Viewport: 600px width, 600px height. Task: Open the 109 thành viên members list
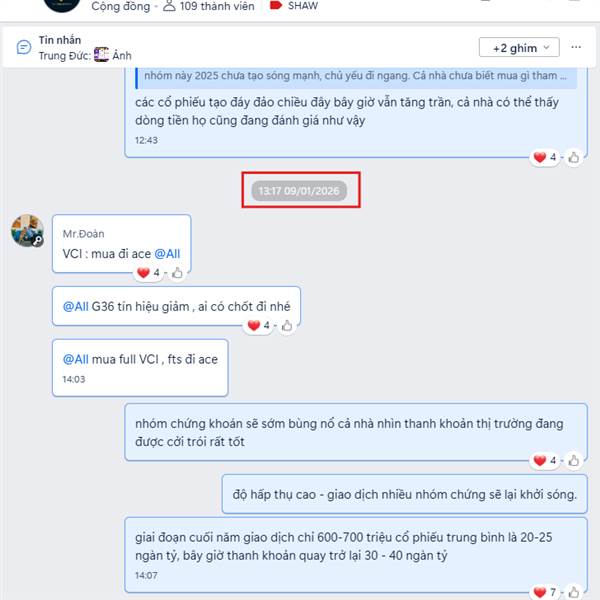point(209,6)
